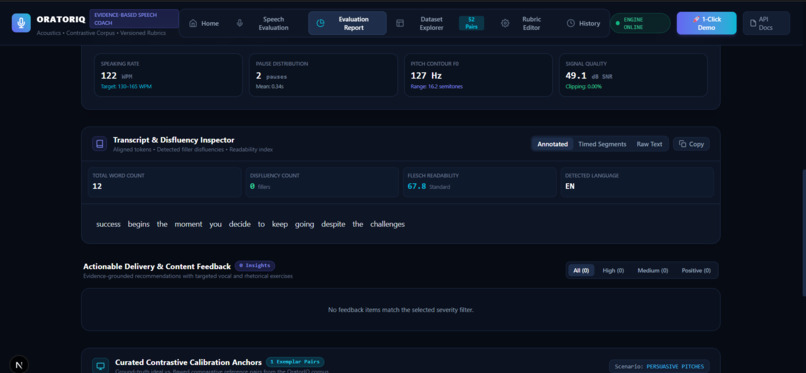This screenshot has height=373, width=806.
Task: Click the word "keep" in the transcript
Action: (280, 225)
